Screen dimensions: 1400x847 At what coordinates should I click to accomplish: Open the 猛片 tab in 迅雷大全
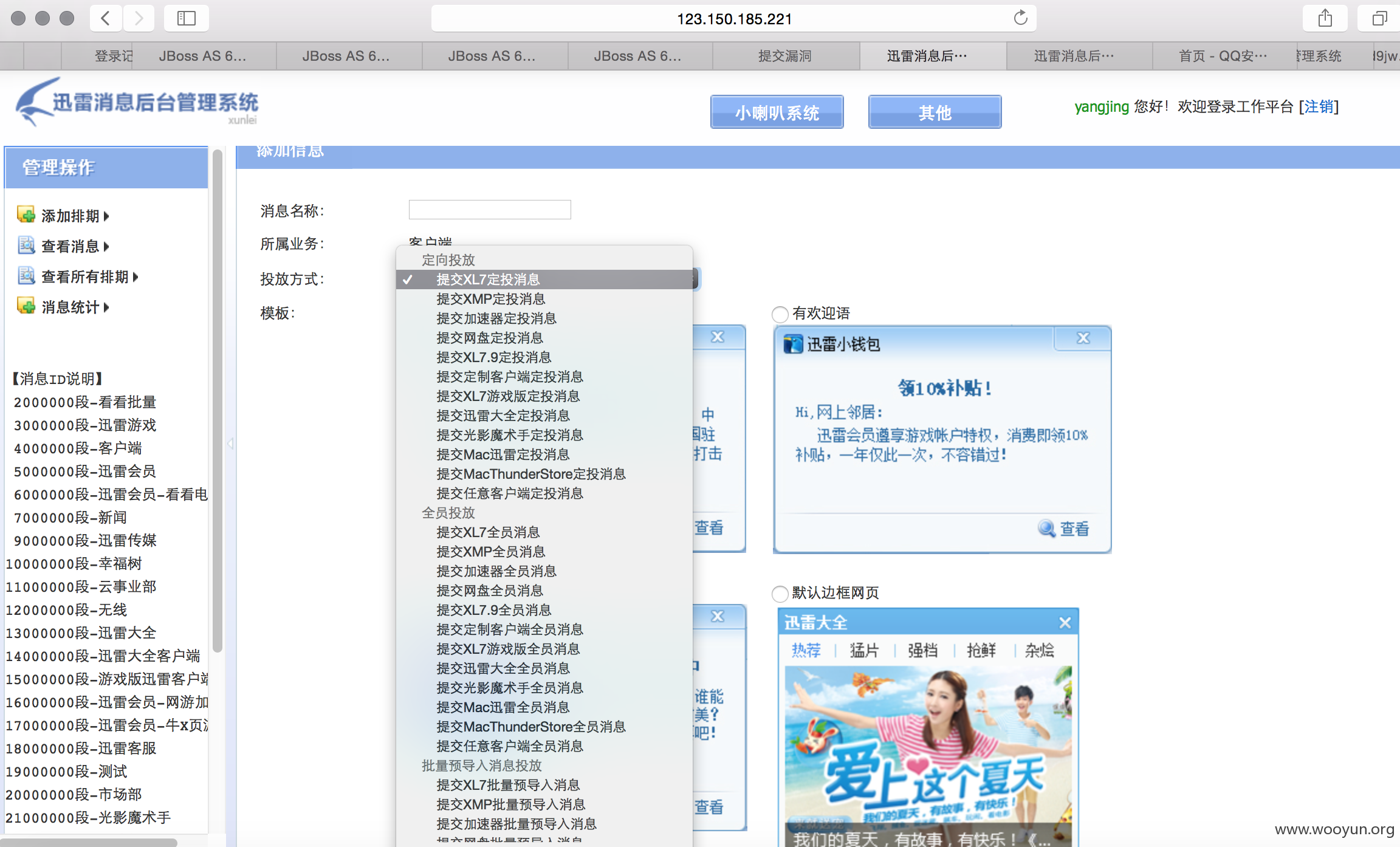click(x=864, y=650)
